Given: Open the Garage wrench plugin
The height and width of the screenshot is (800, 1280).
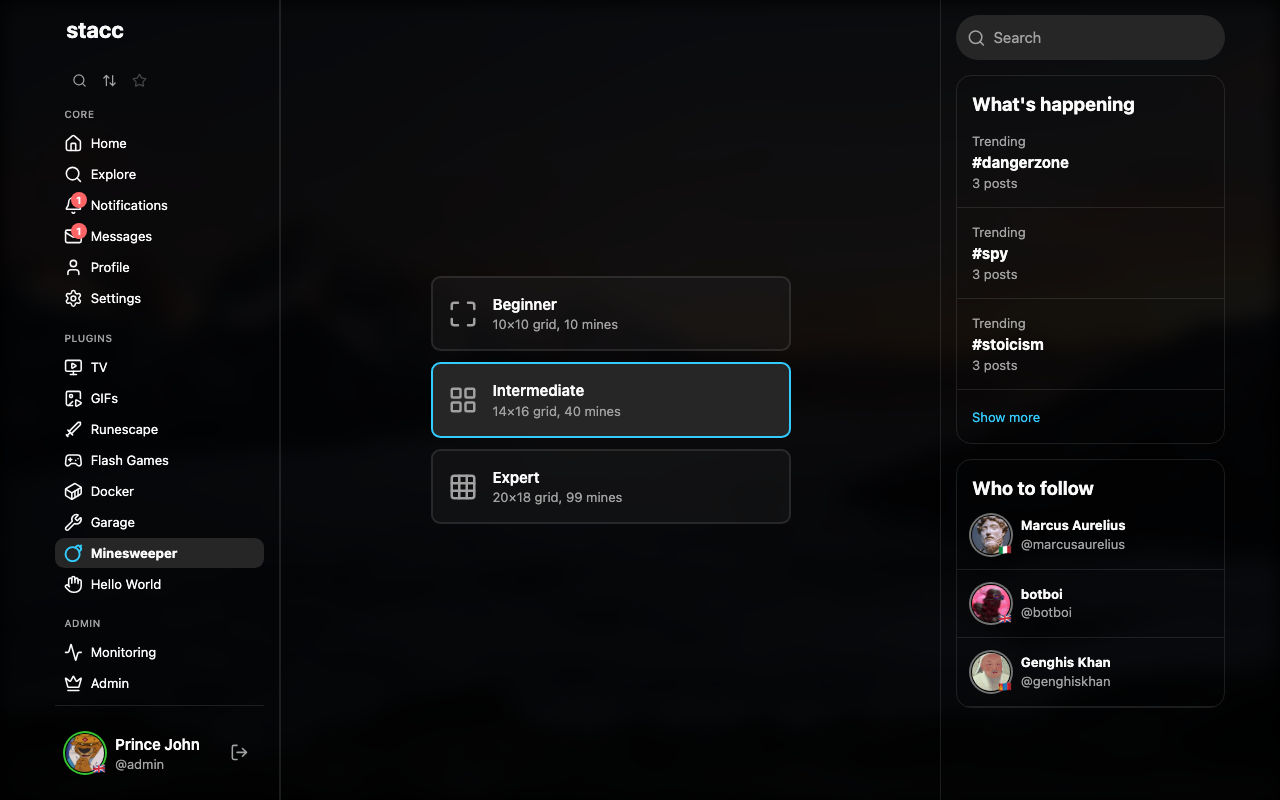Looking at the screenshot, I should 112,522.
